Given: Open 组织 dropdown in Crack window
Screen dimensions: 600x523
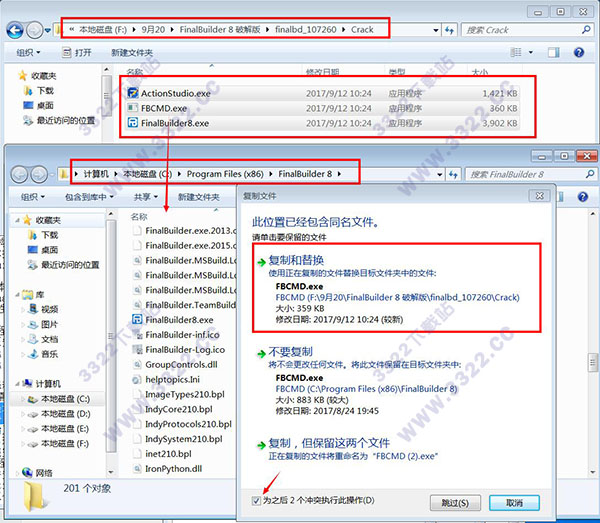Looking at the screenshot, I should tap(28, 52).
